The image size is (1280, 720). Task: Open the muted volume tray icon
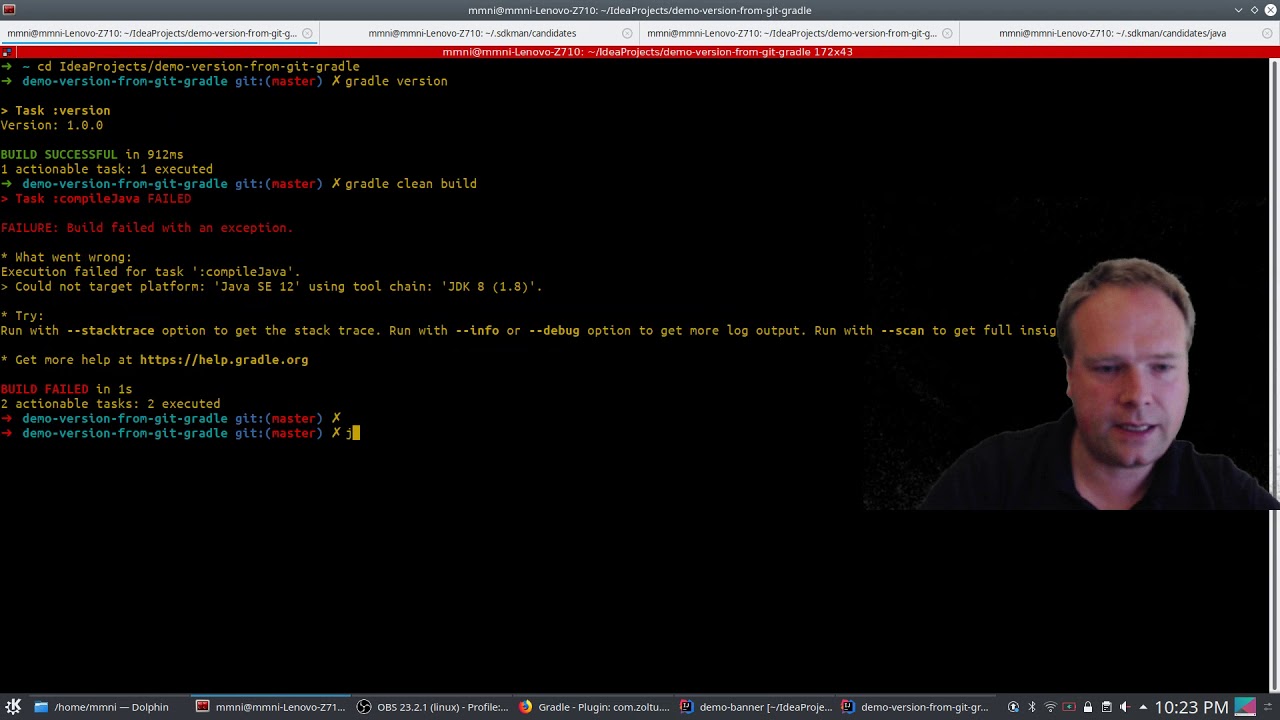1124,707
